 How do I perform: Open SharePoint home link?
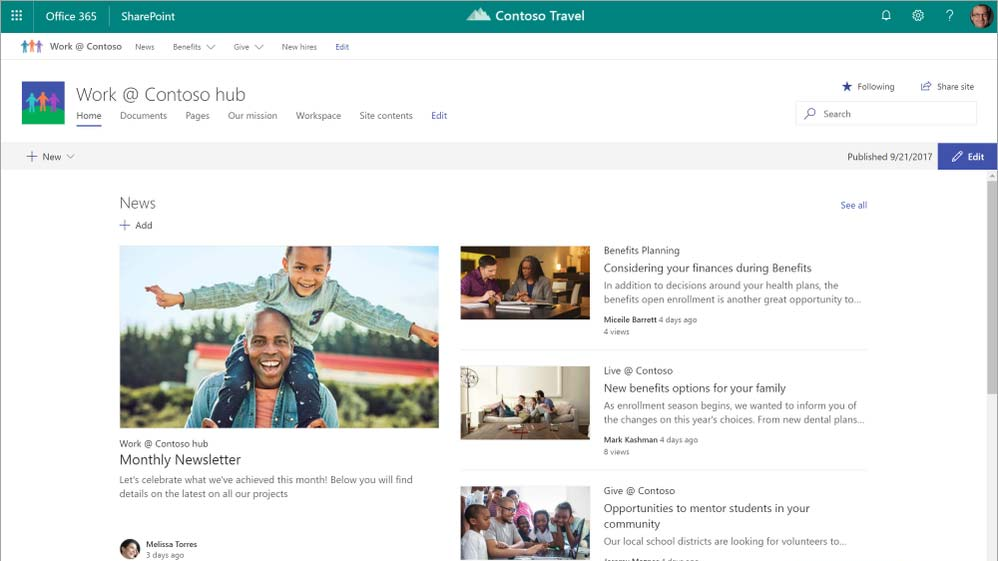[x=148, y=16]
